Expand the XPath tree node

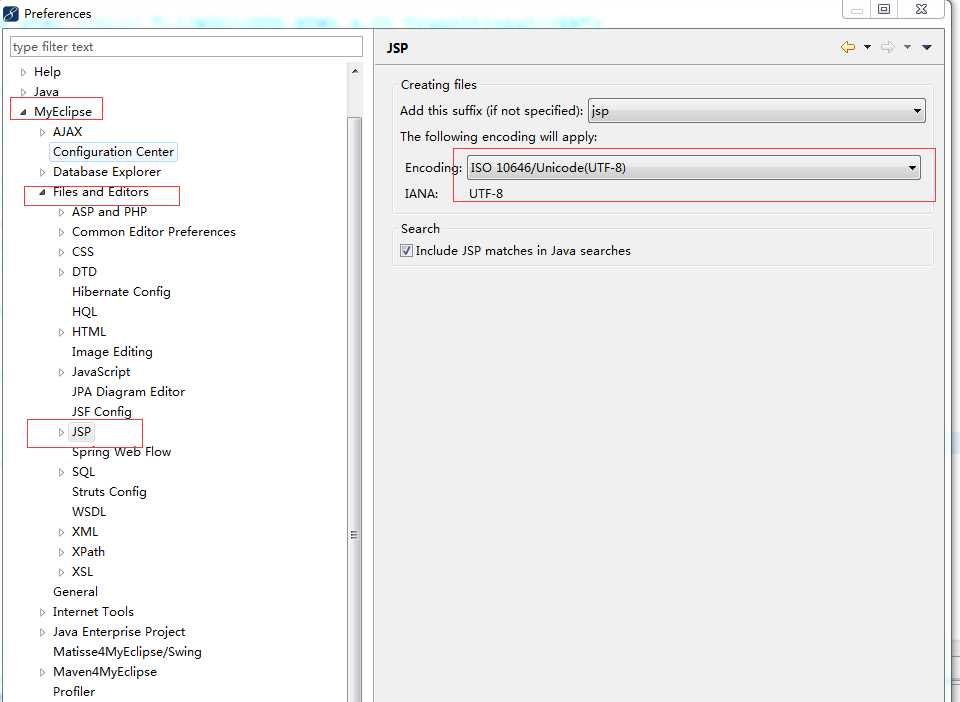point(61,553)
